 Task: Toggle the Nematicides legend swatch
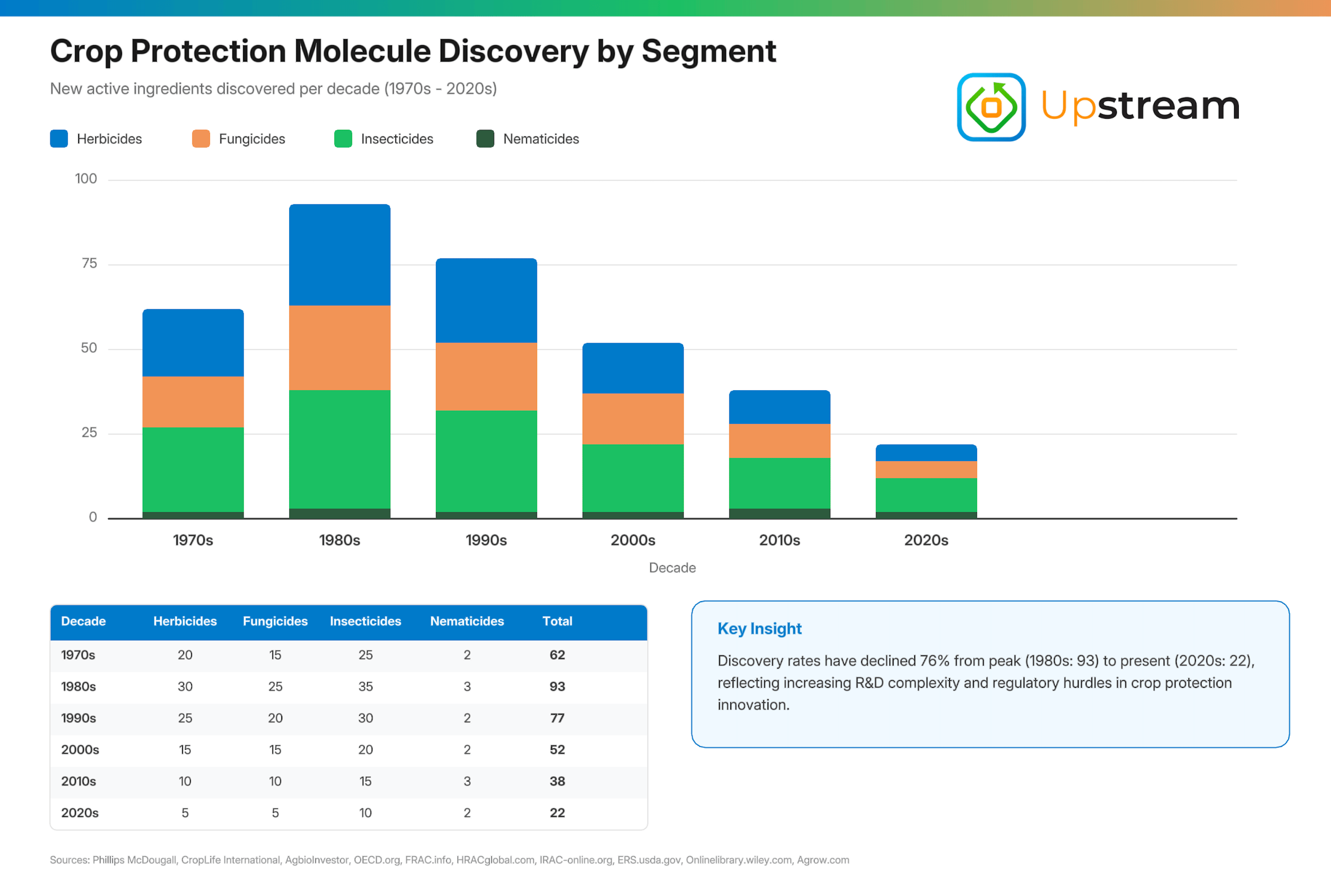(485, 139)
